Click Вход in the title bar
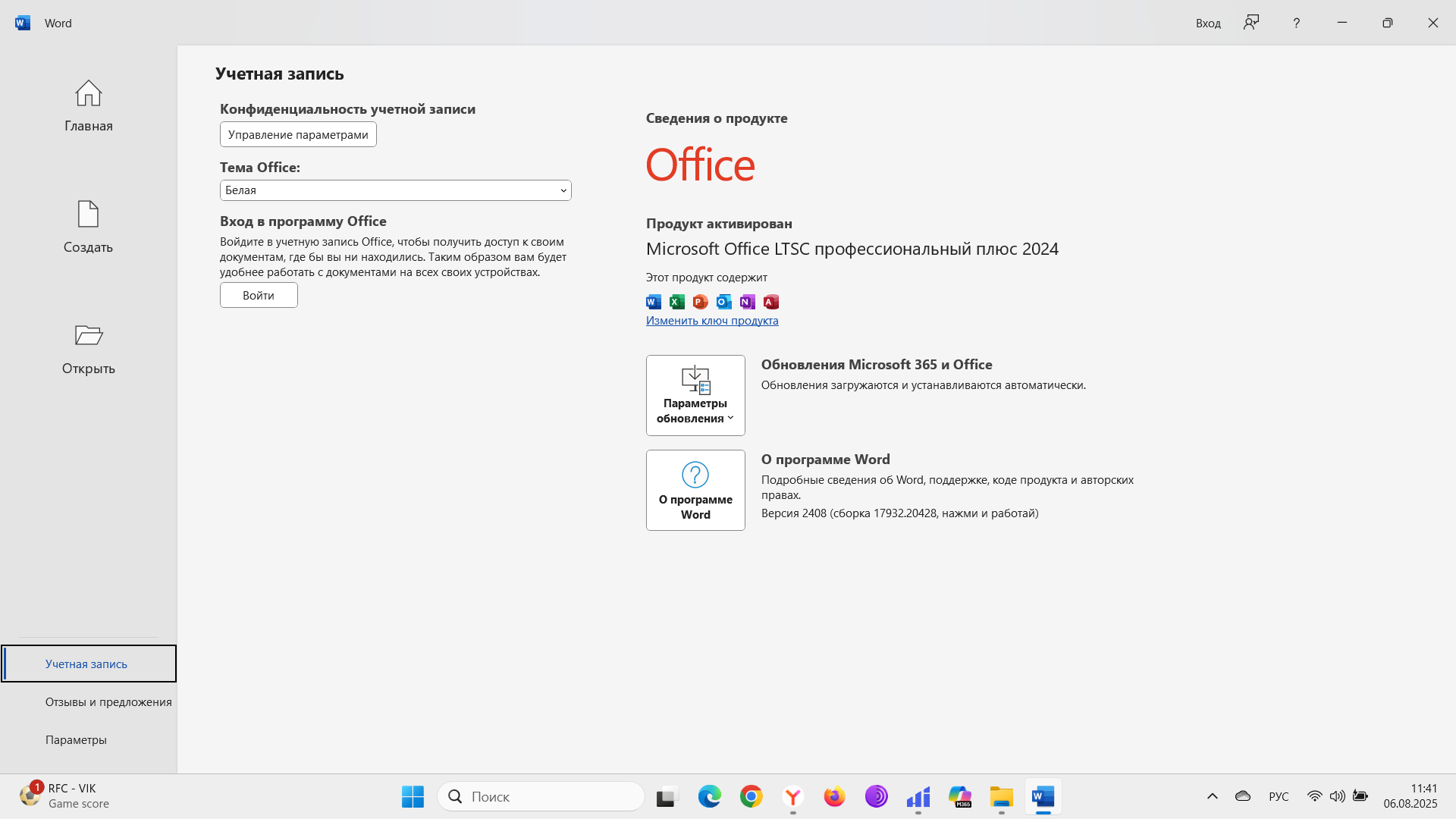The image size is (1456, 819). click(x=1208, y=24)
